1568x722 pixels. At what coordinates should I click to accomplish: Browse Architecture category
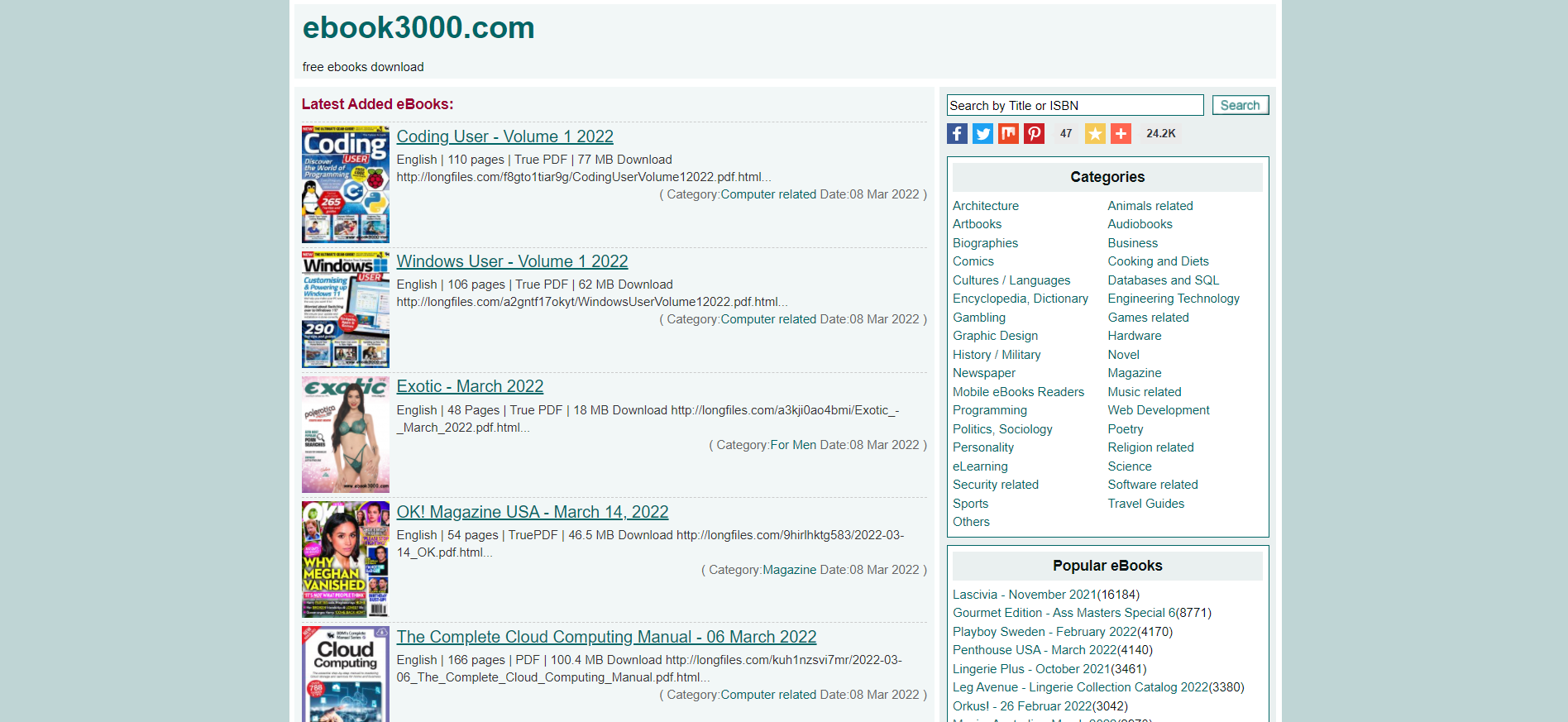pyautogui.click(x=986, y=206)
